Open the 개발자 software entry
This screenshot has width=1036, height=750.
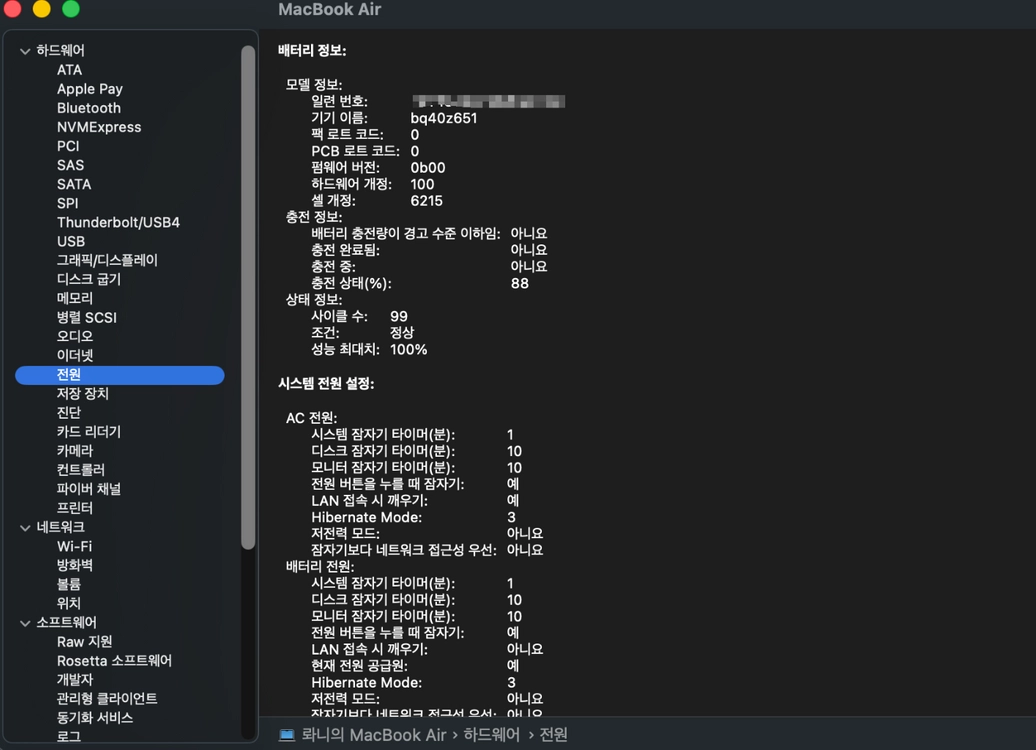tap(75, 680)
